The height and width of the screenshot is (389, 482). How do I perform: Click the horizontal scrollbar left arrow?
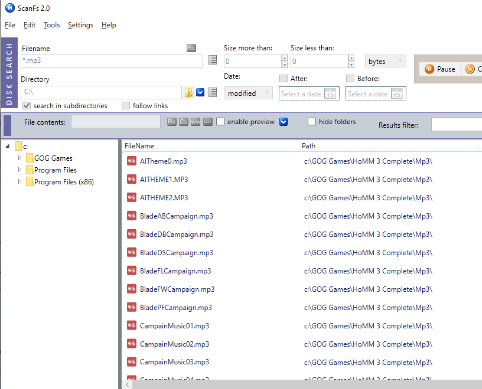coord(127,385)
